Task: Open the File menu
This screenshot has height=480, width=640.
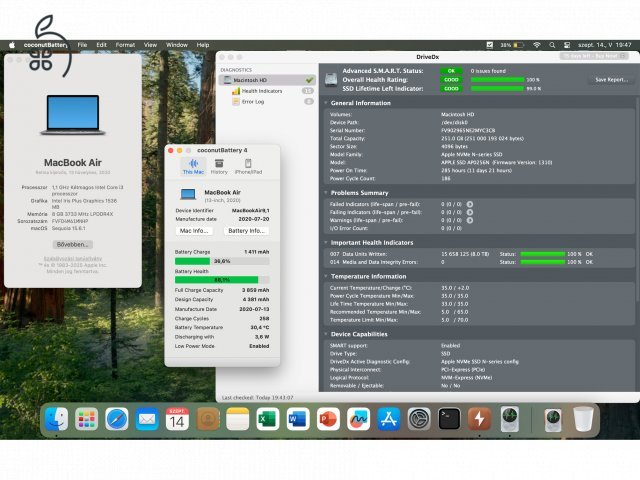Action: [82, 45]
